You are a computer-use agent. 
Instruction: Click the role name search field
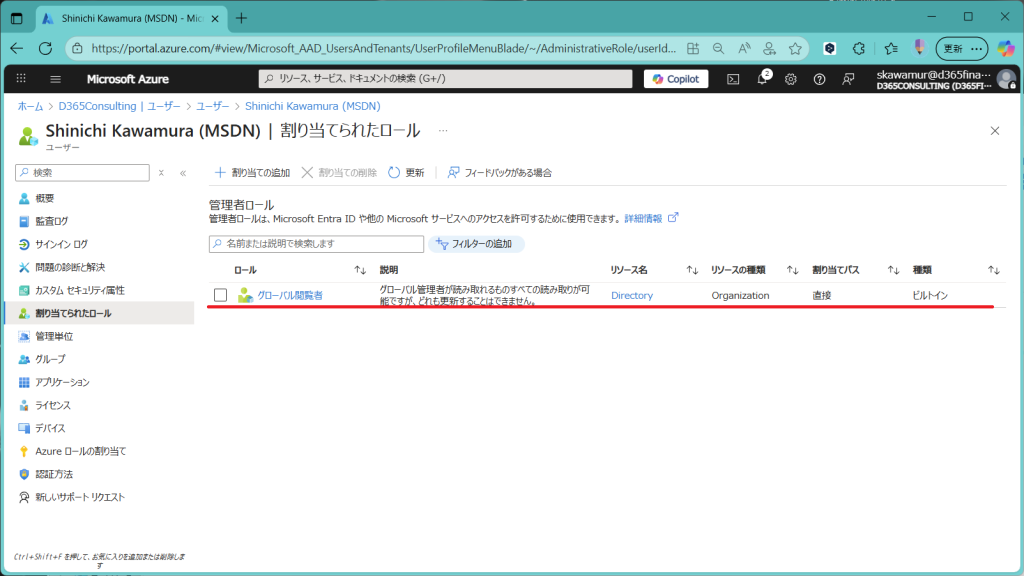click(x=317, y=244)
